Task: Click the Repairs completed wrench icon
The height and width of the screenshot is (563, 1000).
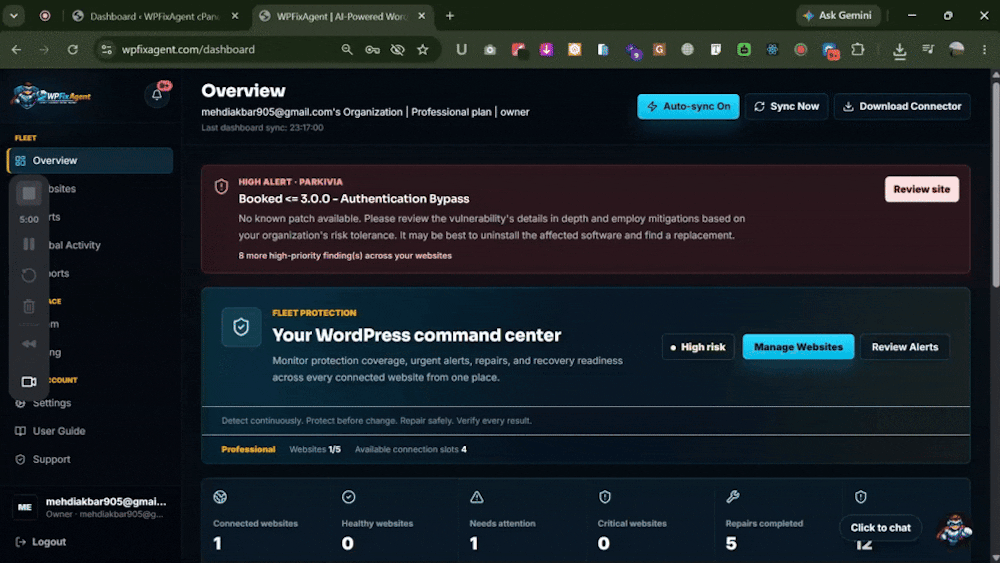Action: (x=733, y=497)
